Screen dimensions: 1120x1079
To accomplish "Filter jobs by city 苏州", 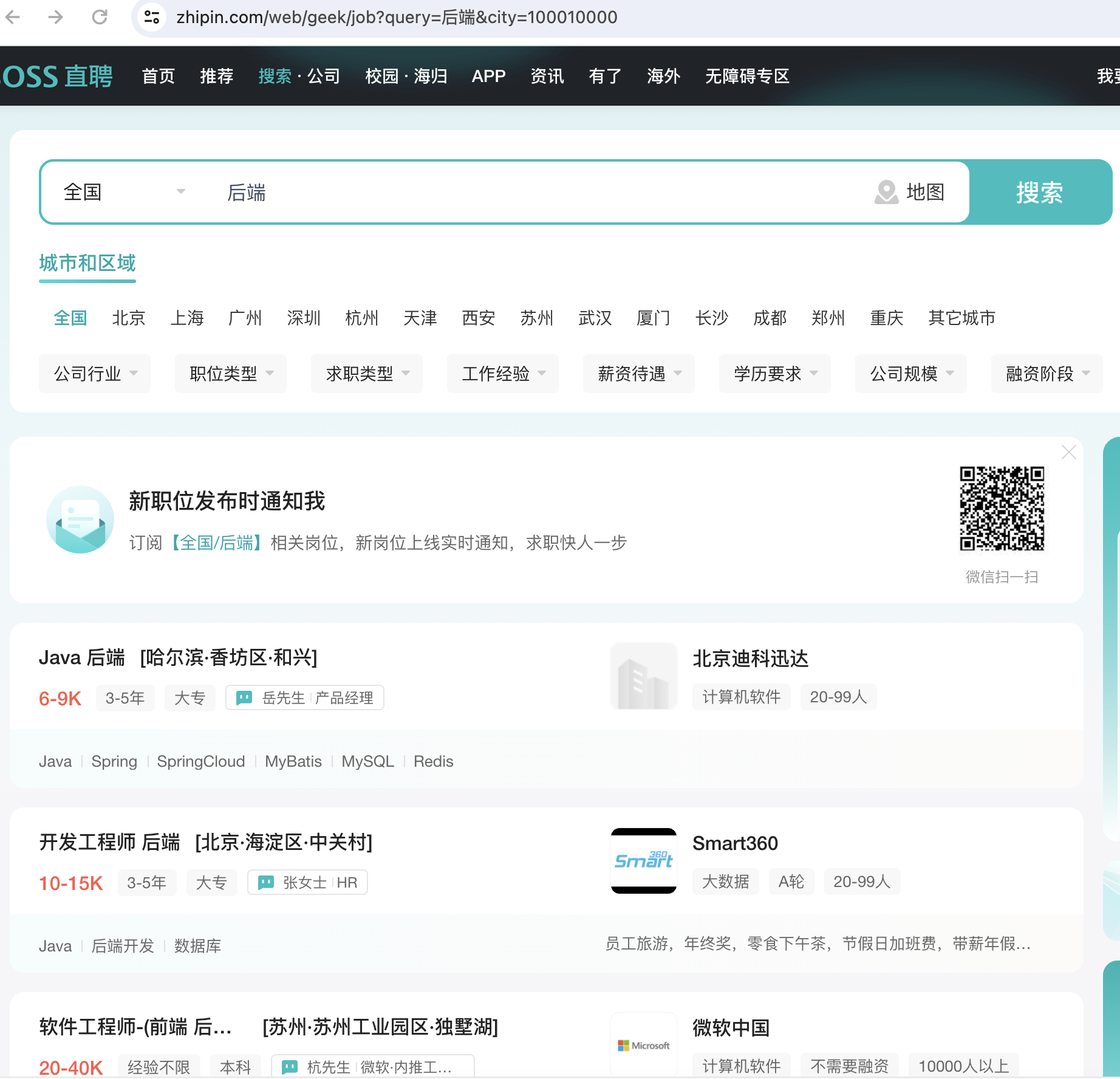I will tap(537, 318).
